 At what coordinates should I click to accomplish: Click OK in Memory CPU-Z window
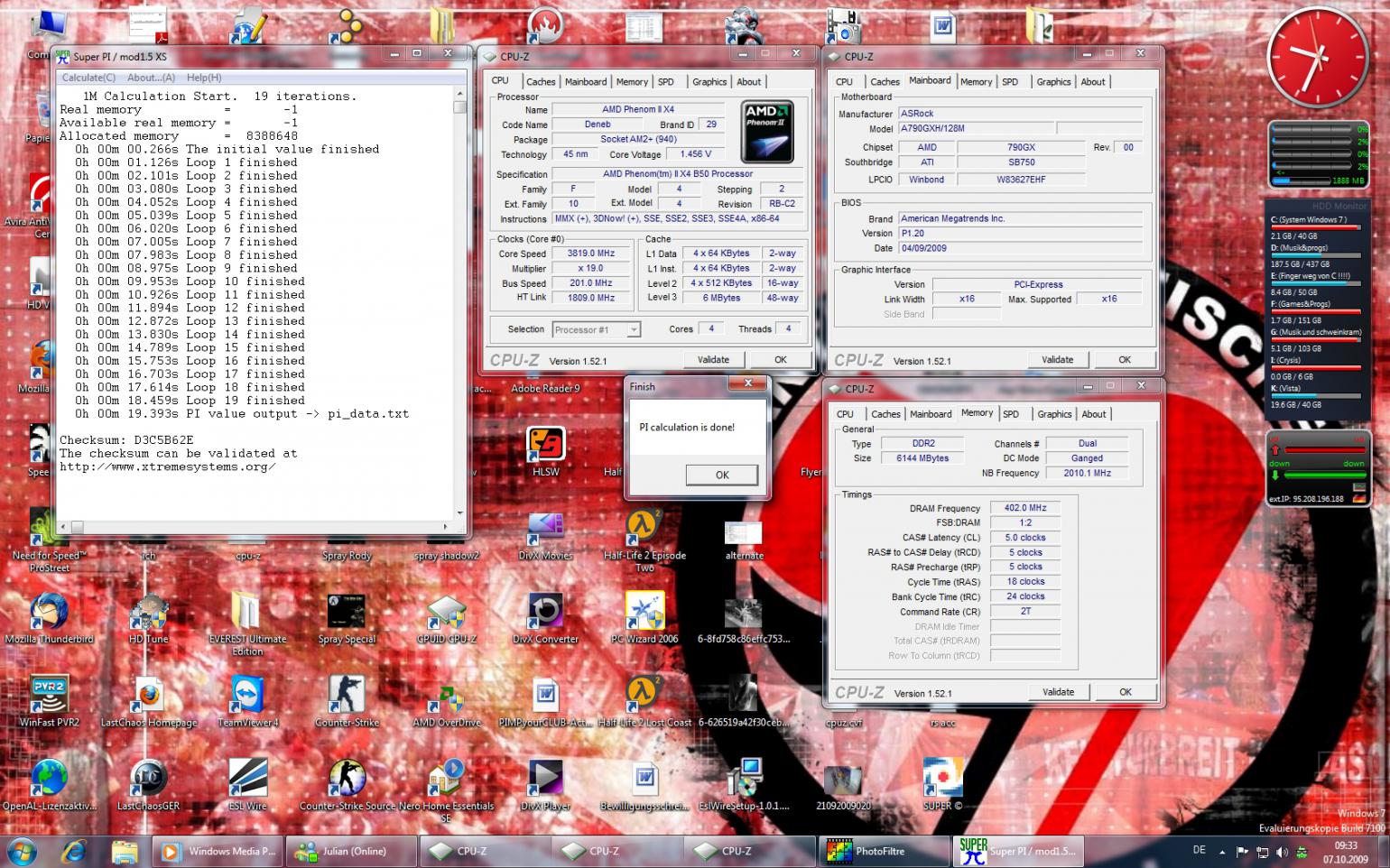point(1126,692)
